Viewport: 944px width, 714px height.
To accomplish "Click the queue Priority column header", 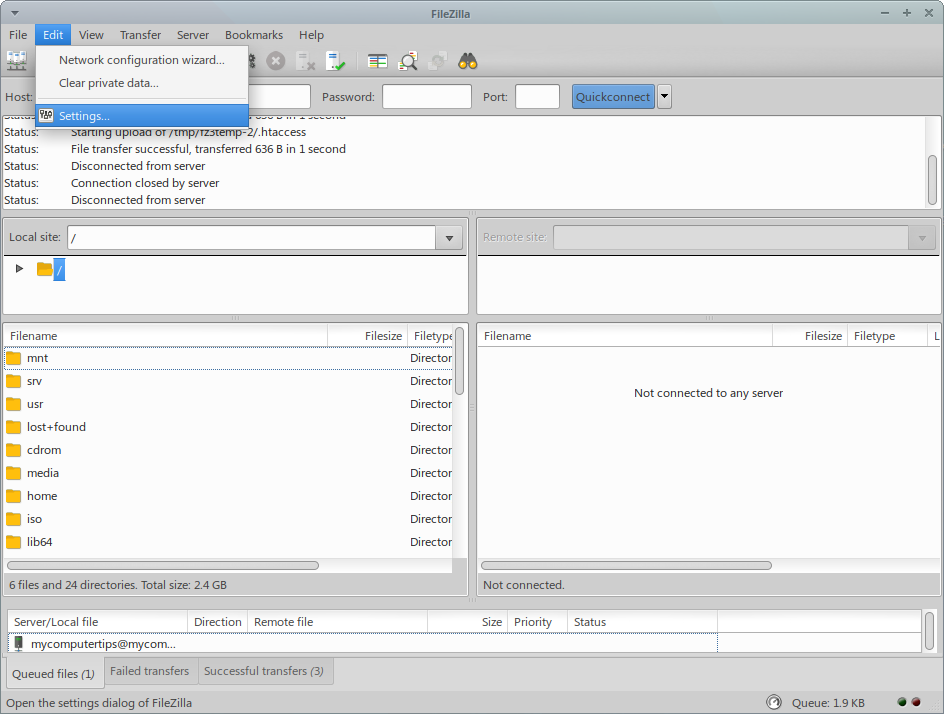I will [538, 622].
